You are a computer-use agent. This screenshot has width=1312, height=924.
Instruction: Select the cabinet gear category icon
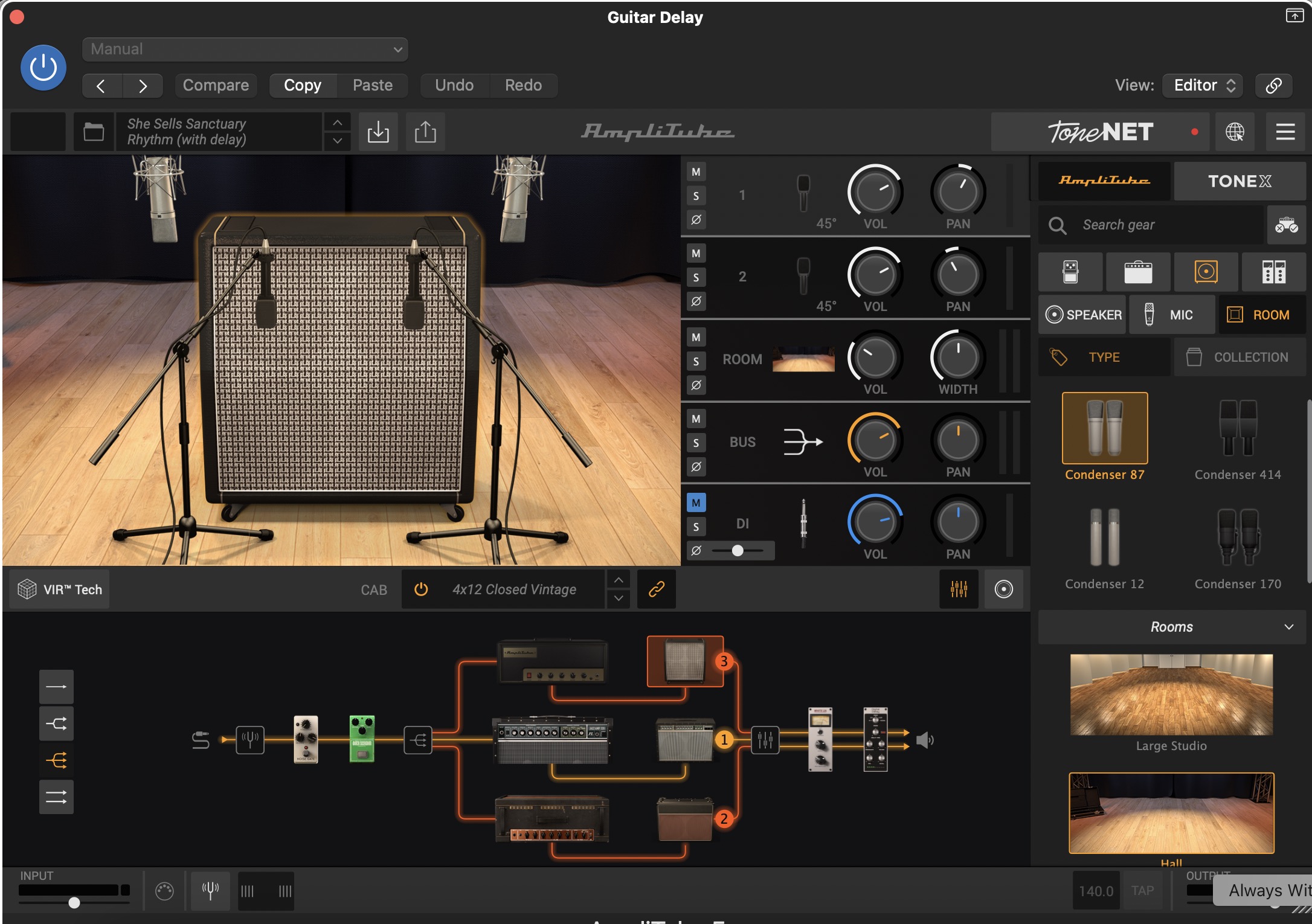pyautogui.click(x=1206, y=272)
